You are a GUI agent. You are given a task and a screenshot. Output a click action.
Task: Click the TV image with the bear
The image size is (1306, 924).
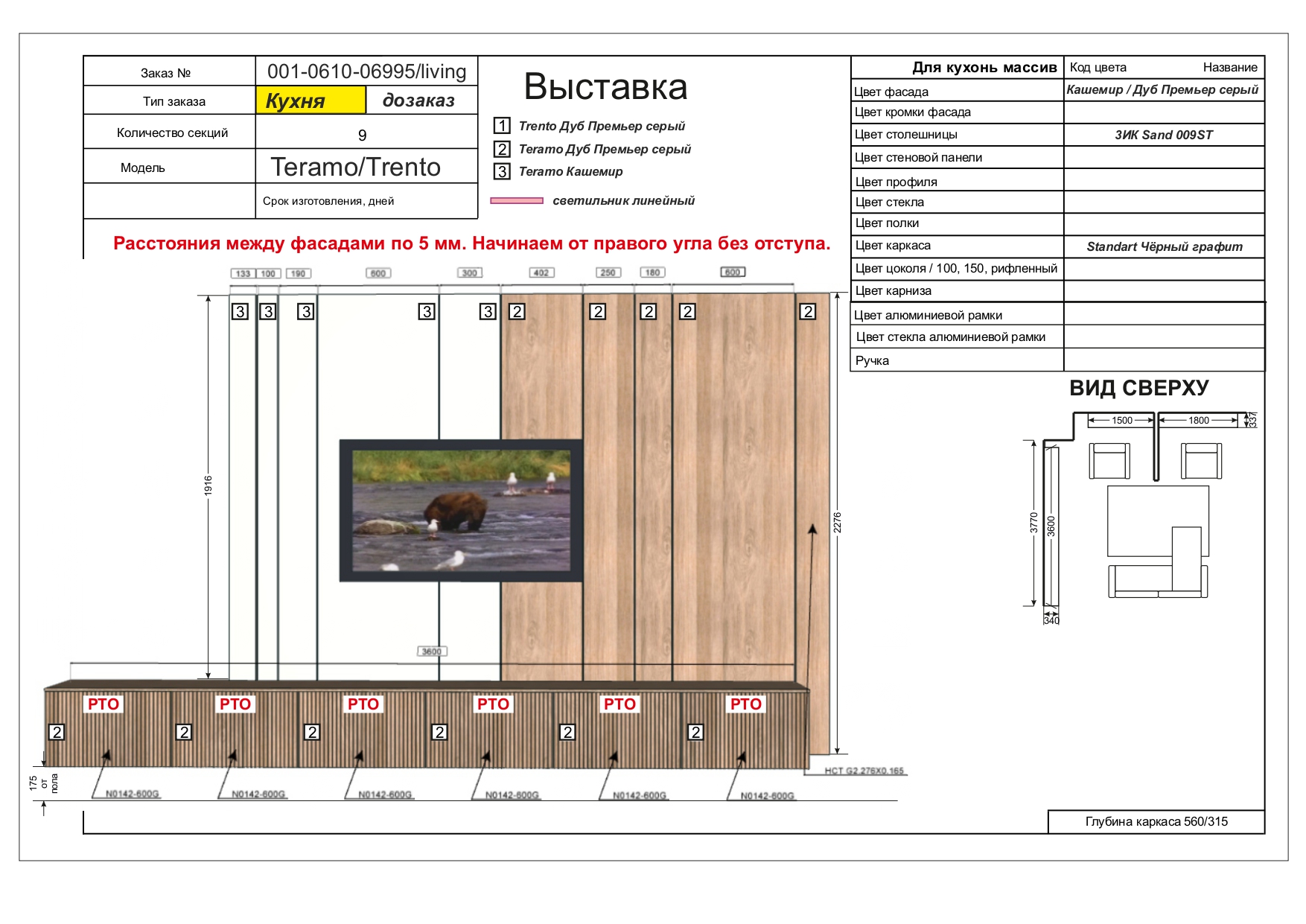[x=461, y=511]
